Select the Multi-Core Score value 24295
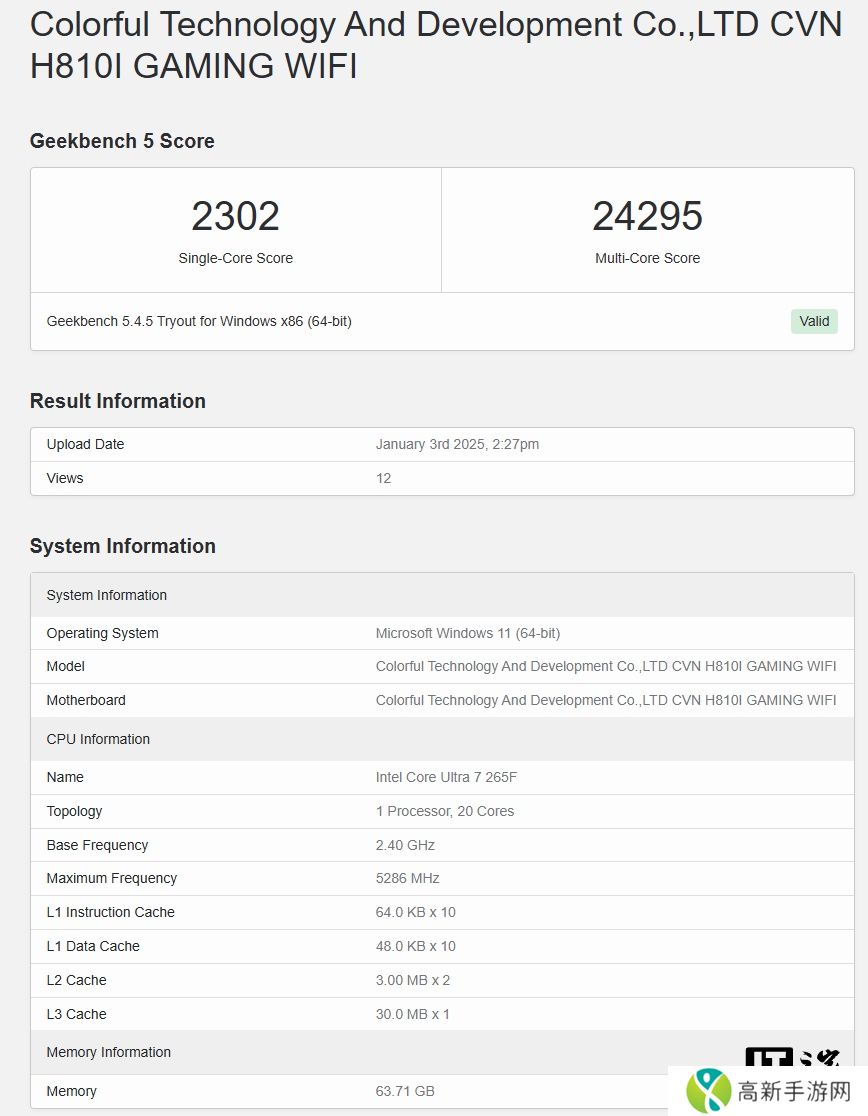Screen dimensions: 868x1116 coord(647,216)
